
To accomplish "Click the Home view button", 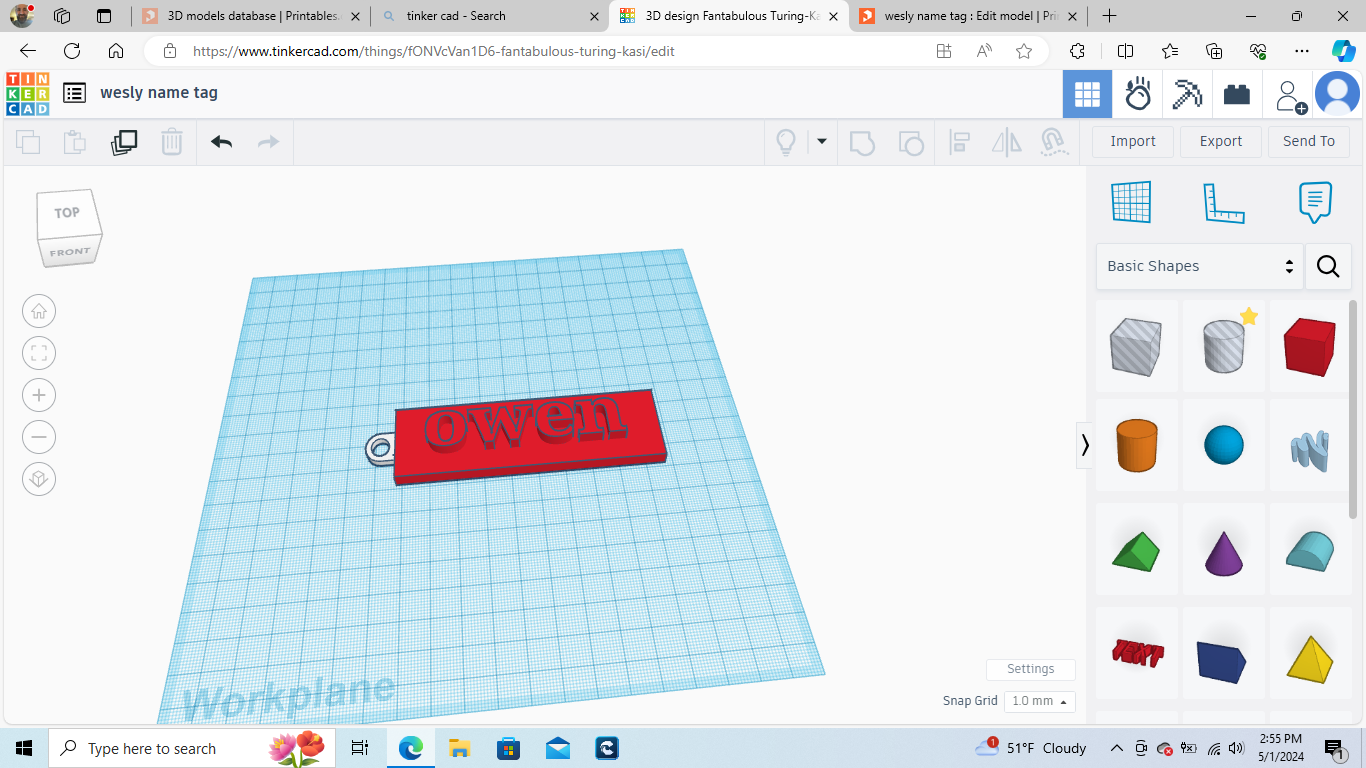I will (x=39, y=311).
